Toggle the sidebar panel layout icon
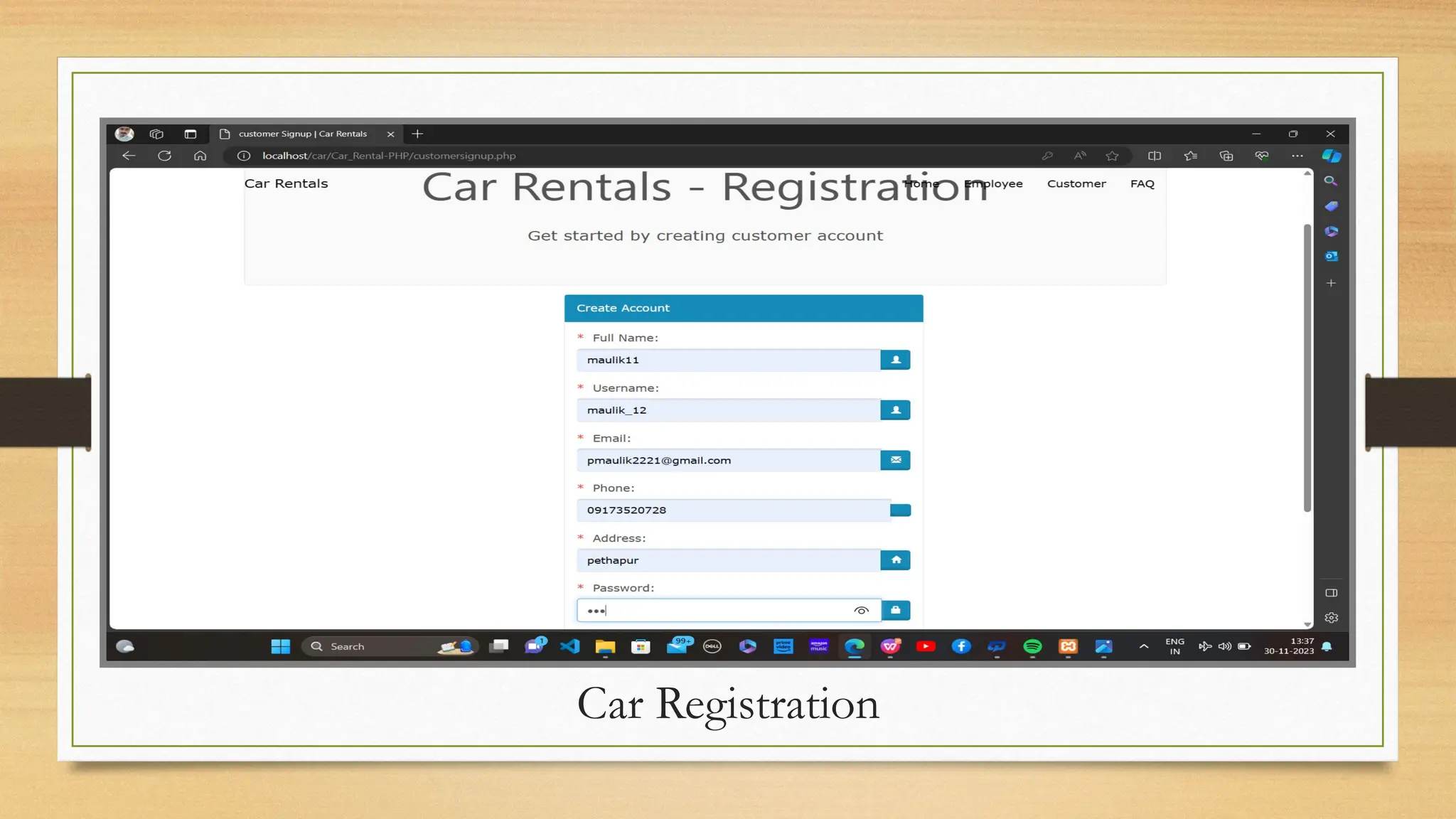 pyautogui.click(x=1332, y=593)
